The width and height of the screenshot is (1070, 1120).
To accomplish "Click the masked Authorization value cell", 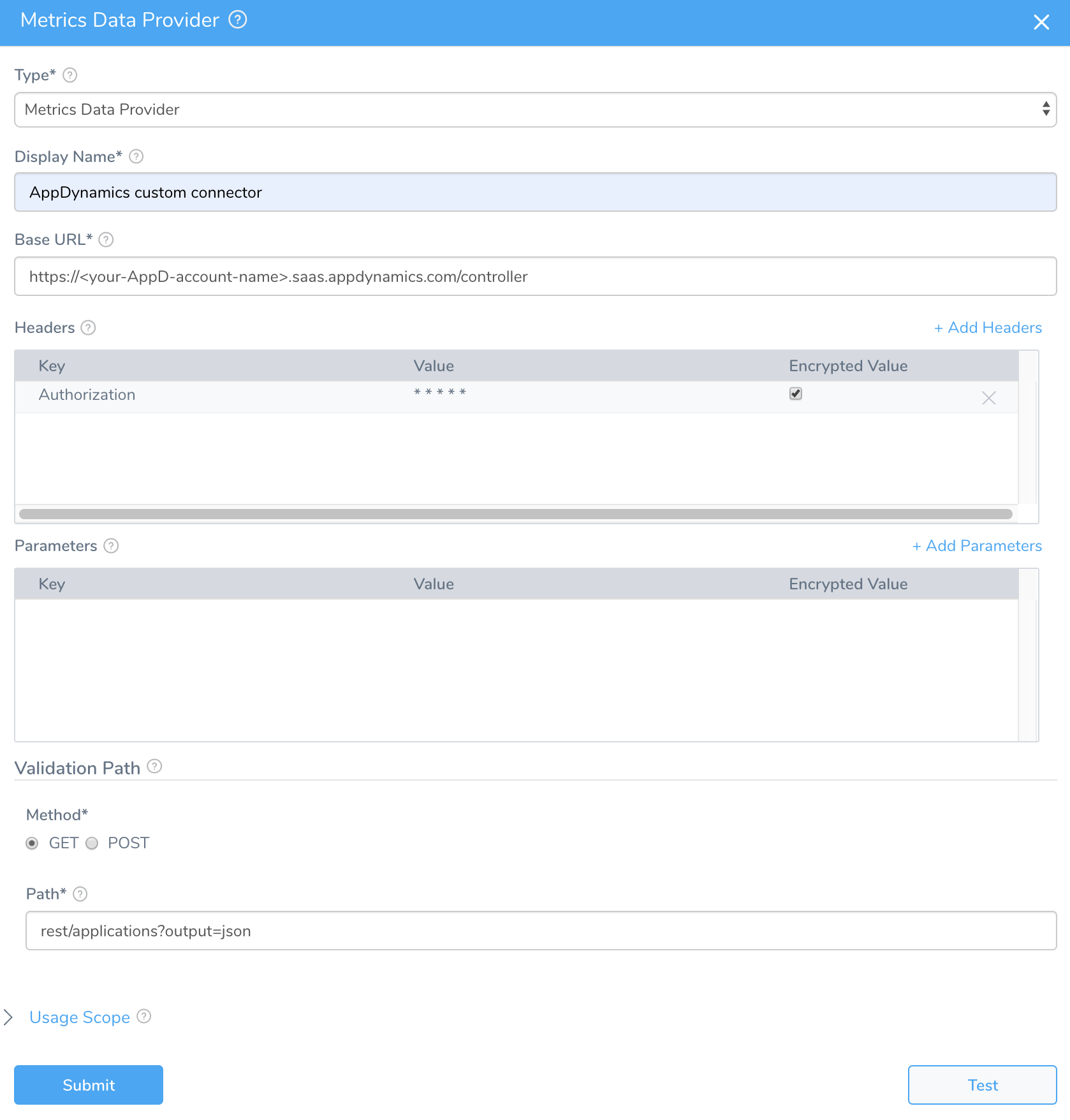I will [440, 393].
